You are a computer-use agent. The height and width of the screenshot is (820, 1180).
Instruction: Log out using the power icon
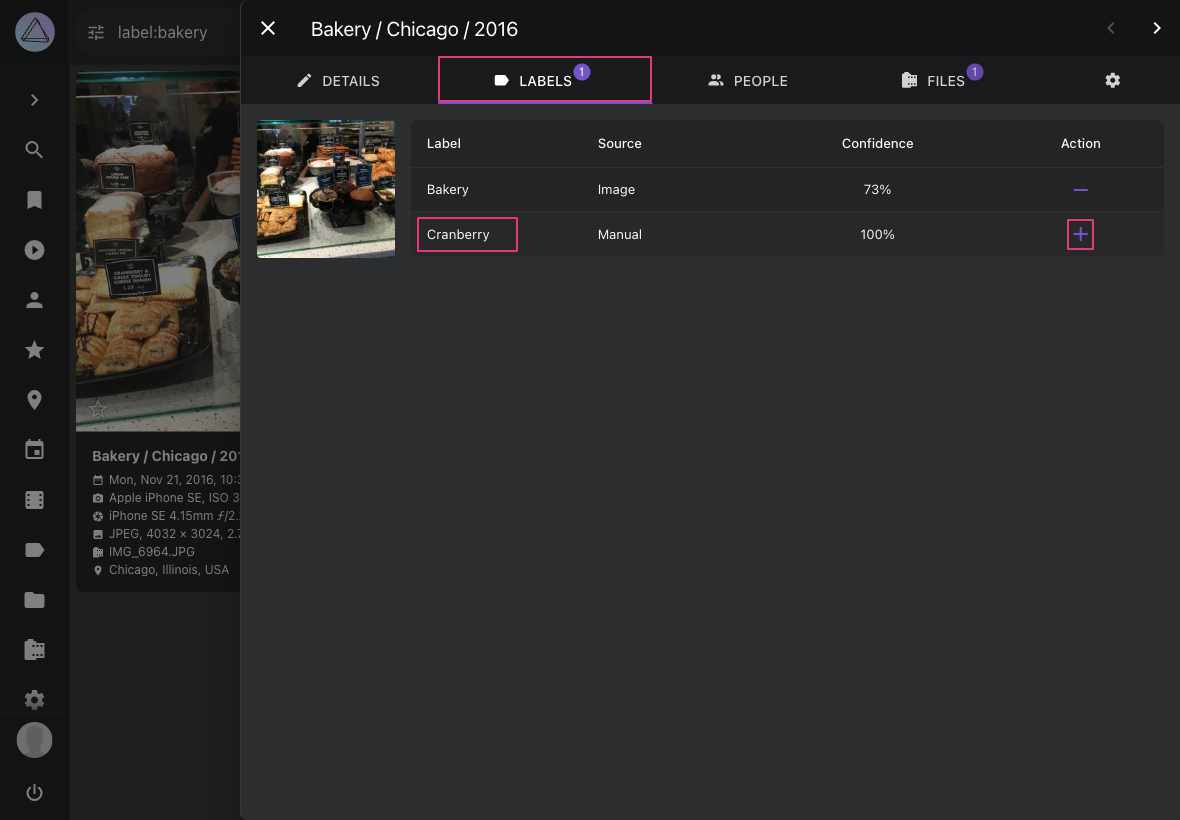click(34, 792)
